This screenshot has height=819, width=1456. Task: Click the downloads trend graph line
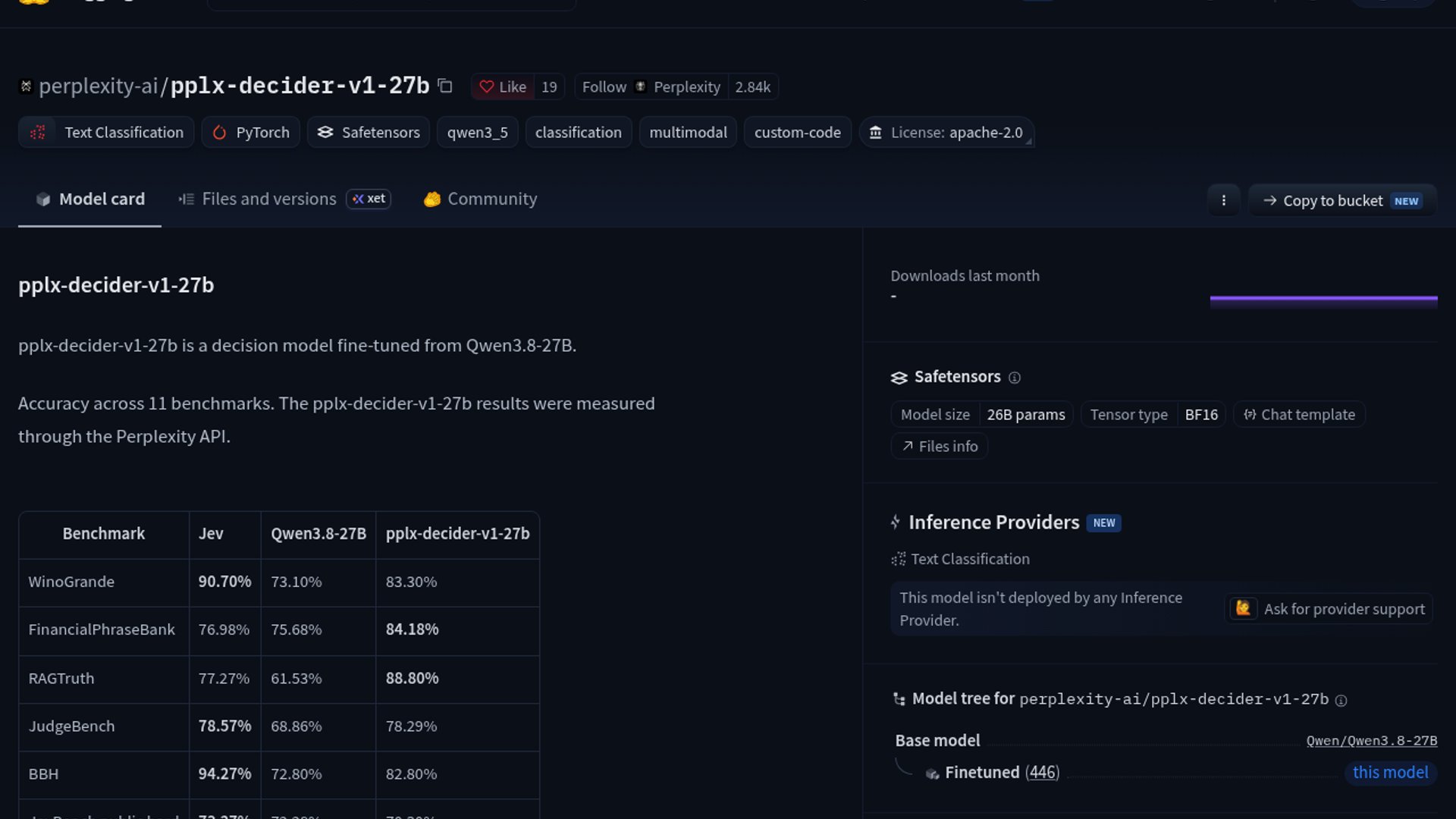[x=1323, y=299]
